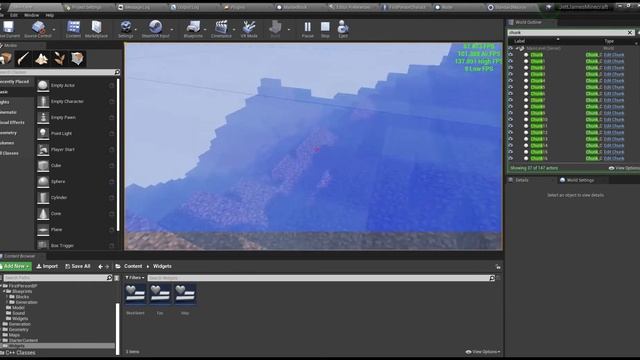Toggle the sources panel collapse icon
The width and height of the screenshot is (640, 360).
tap(117, 278)
